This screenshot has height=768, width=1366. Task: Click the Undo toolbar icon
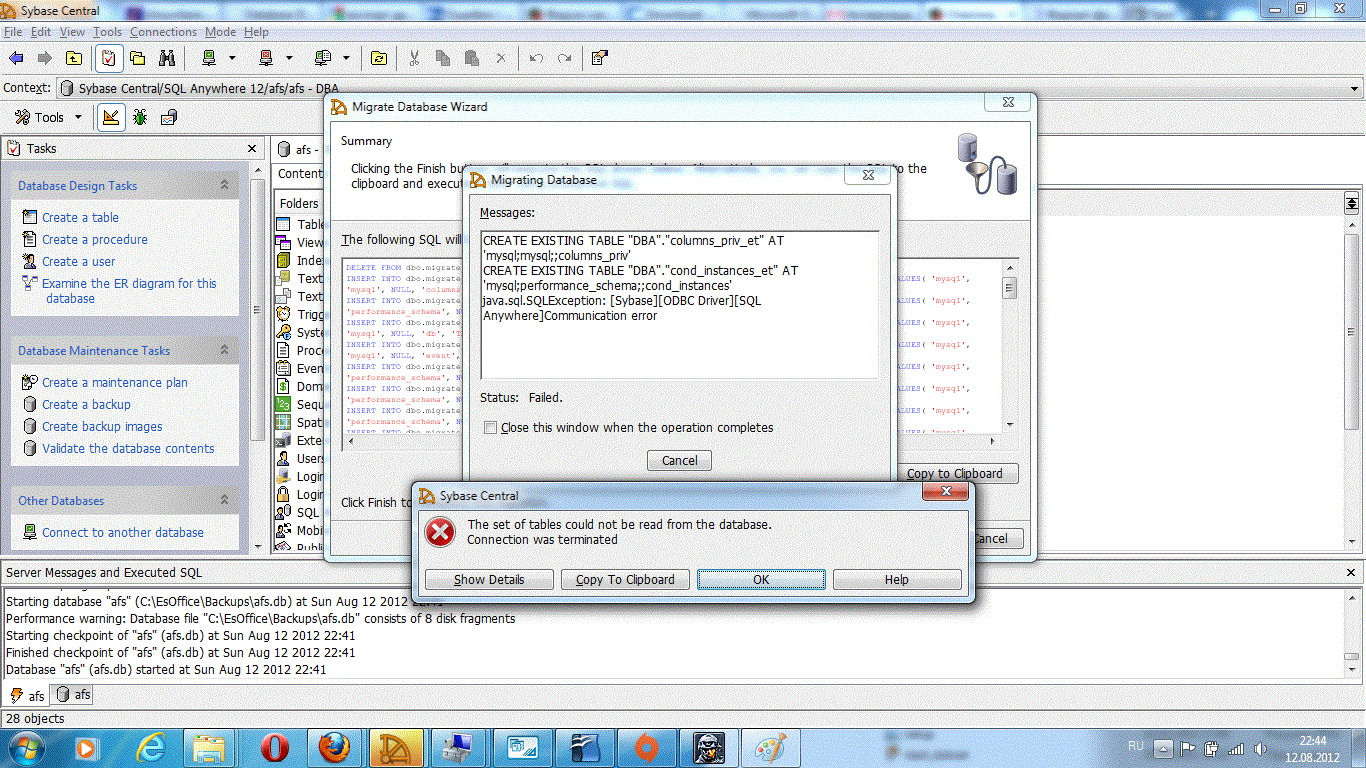[x=536, y=58]
